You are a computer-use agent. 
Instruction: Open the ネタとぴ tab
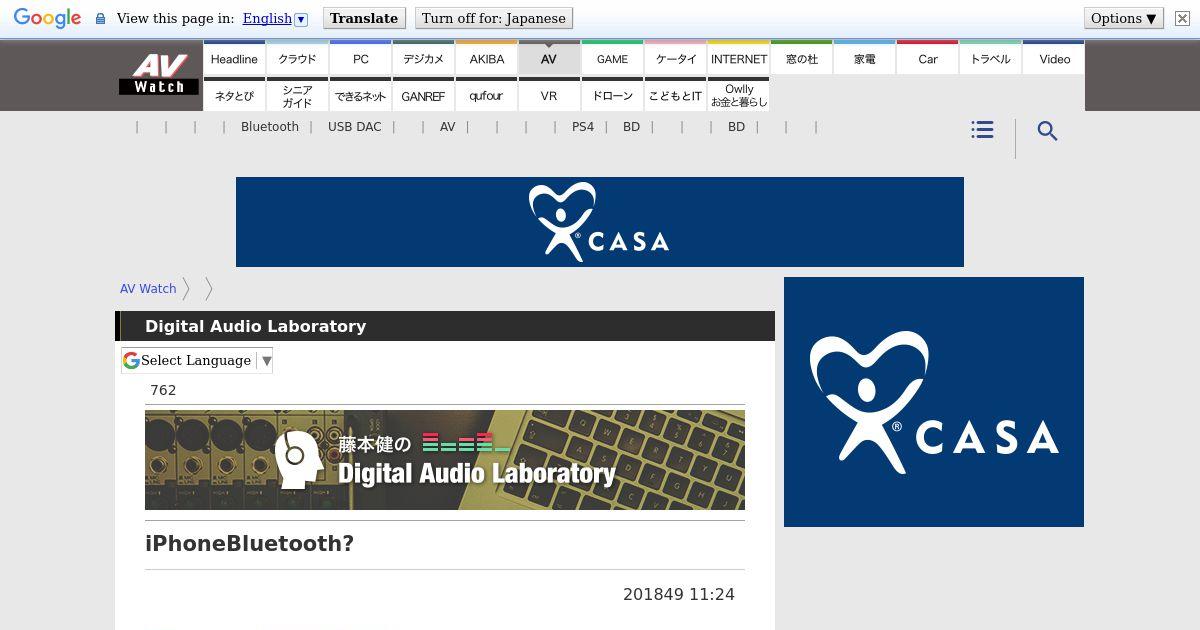234,95
